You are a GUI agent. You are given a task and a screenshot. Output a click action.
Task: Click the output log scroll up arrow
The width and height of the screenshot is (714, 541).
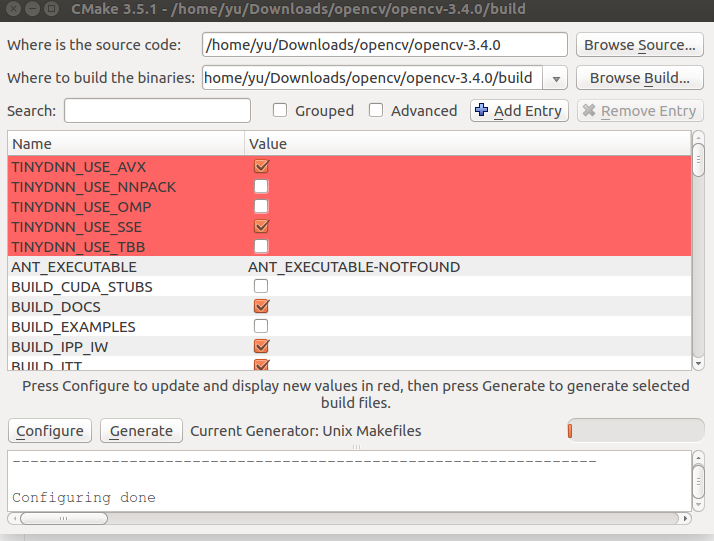(698, 457)
